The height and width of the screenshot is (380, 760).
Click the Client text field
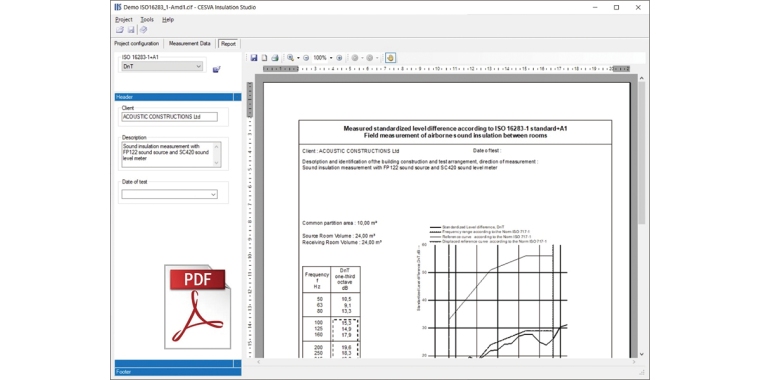pos(169,117)
